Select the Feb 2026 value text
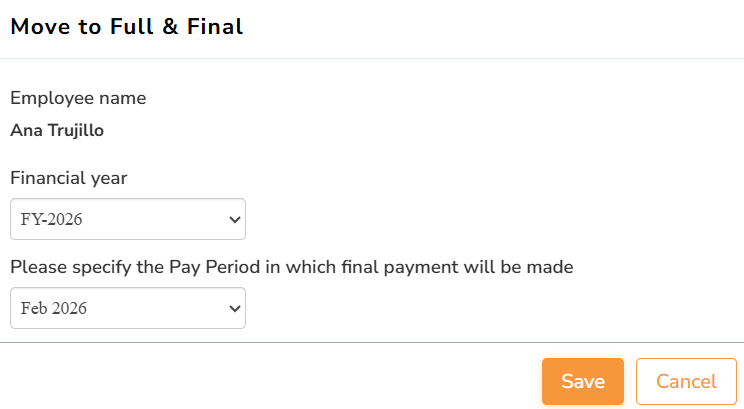Image resolution: width=744 pixels, height=409 pixels. tap(54, 308)
